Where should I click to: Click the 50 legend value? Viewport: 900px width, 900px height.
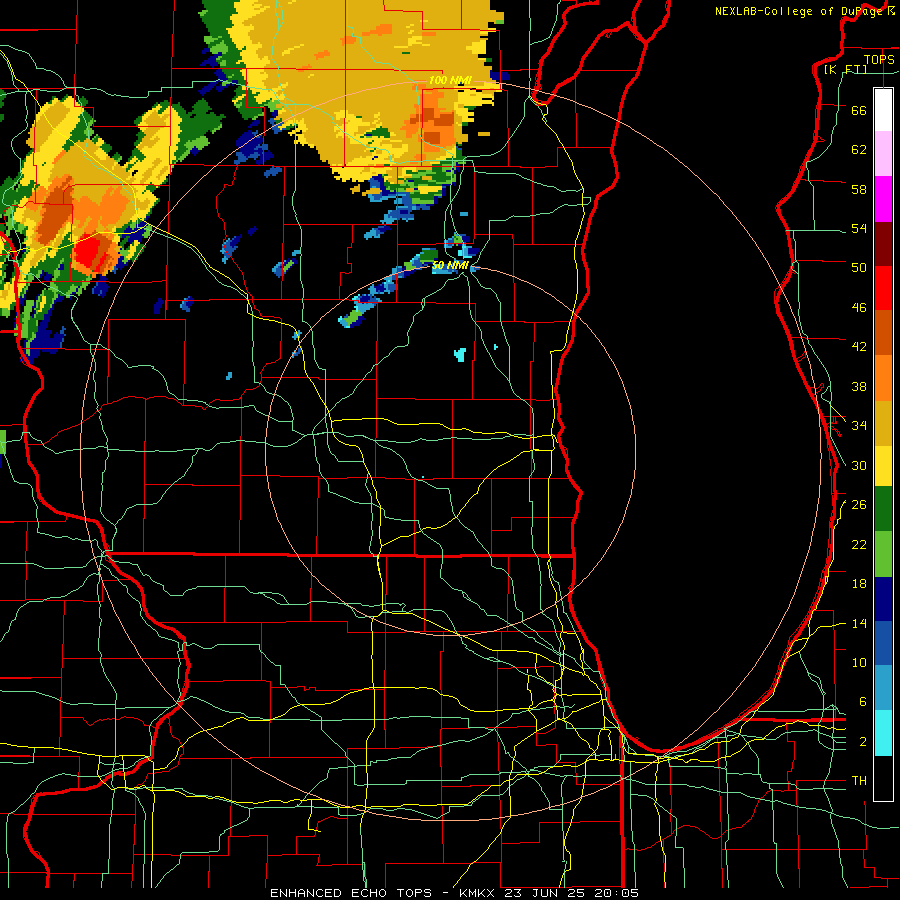pyautogui.click(x=859, y=268)
